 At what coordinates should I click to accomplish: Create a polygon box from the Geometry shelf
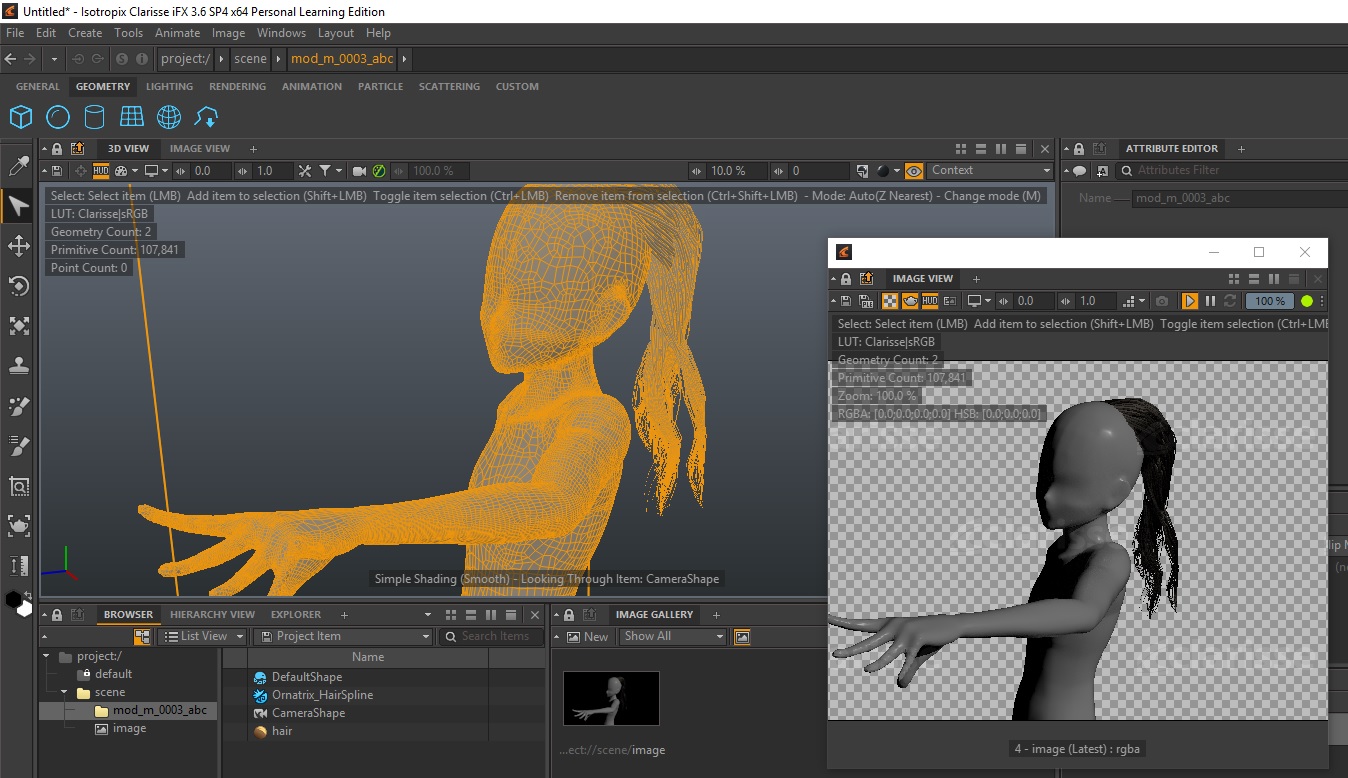21,117
